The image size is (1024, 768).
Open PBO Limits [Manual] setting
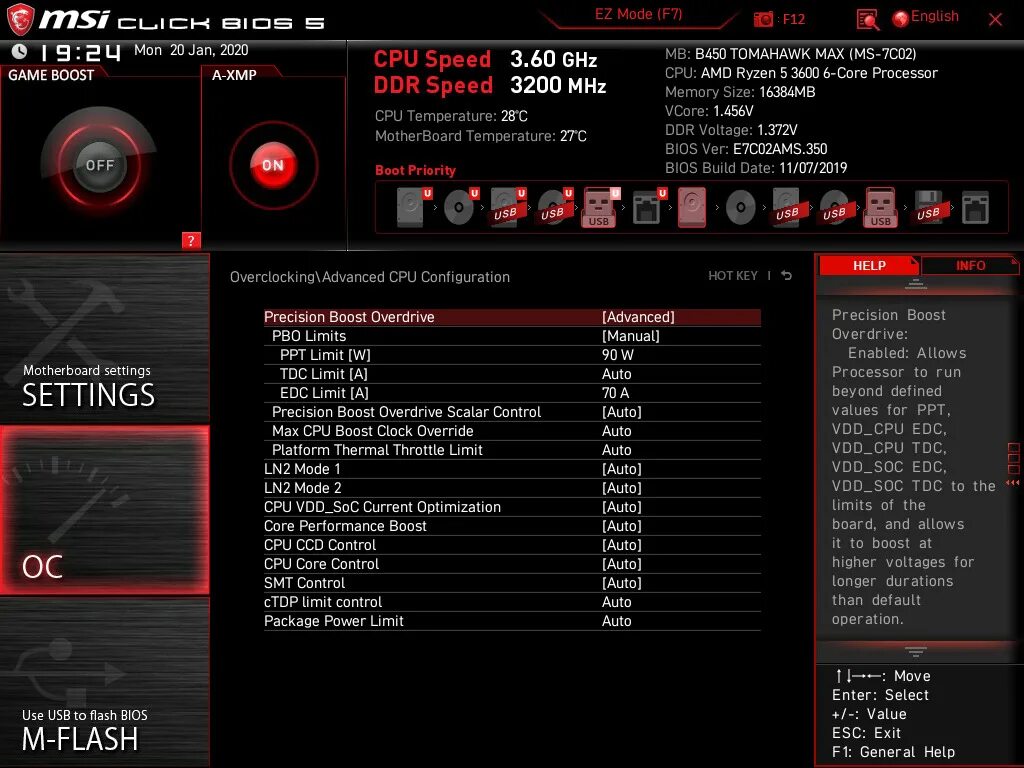[512, 336]
